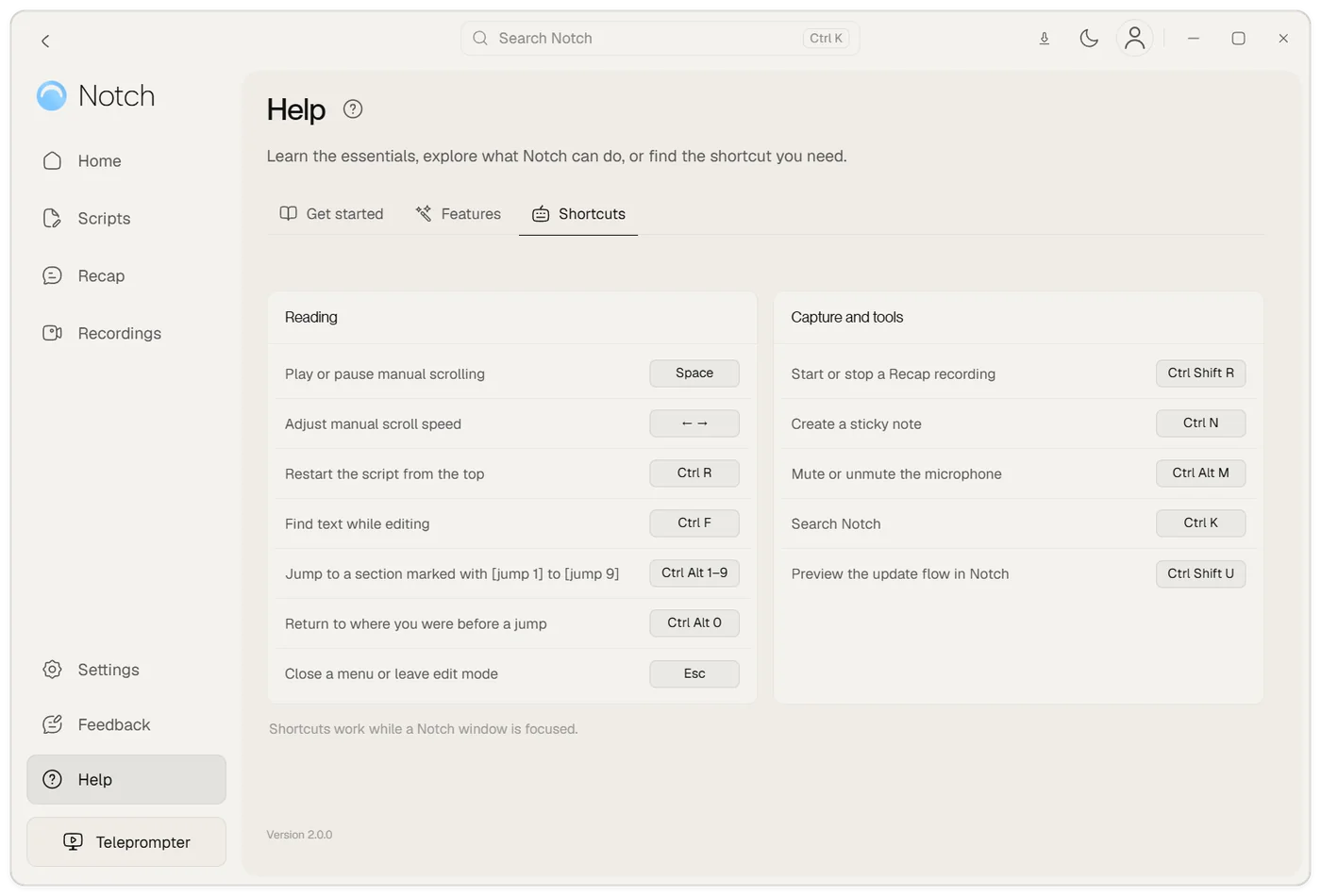The width and height of the screenshot is (1321, 896).
Task: Open Scripts in the sidebar
Action: coord(126,219)
